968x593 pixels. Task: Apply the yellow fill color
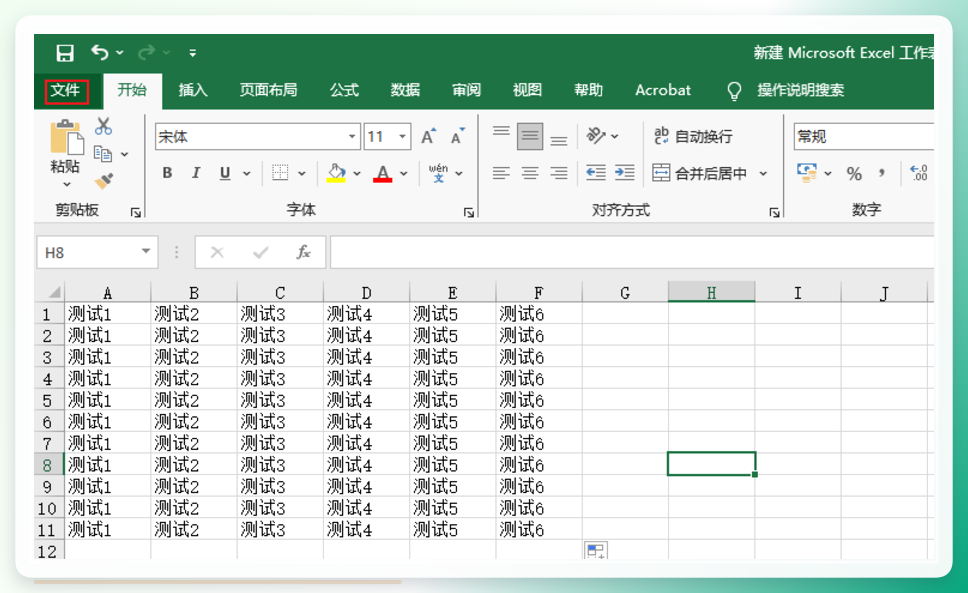point(336,173)
